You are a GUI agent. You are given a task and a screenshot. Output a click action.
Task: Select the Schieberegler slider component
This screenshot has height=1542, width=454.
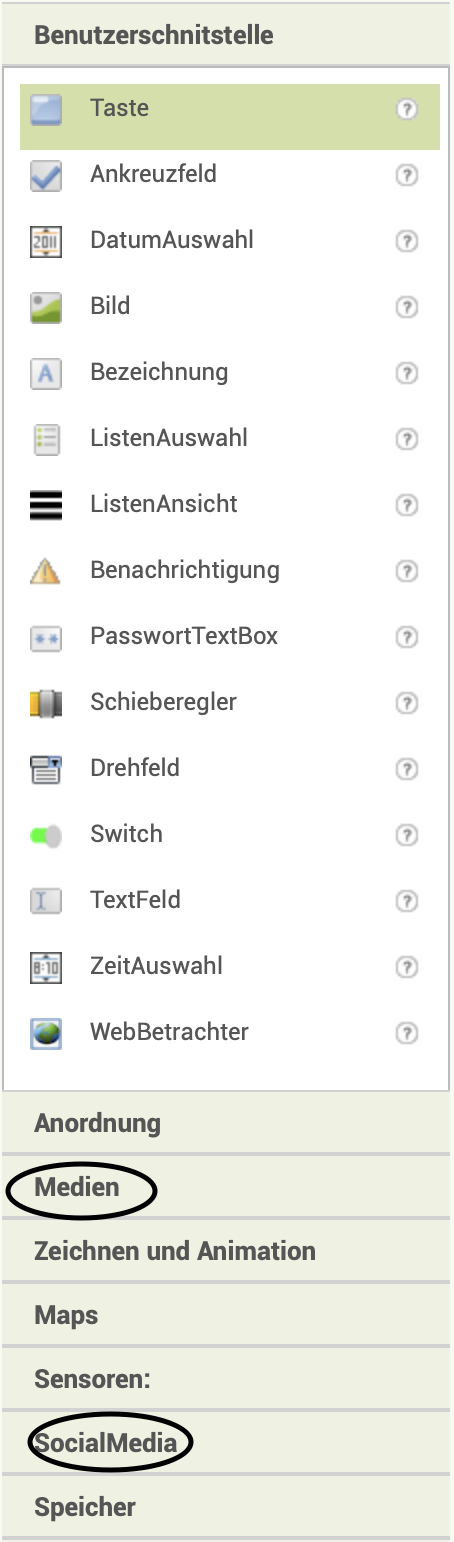coord(230,702)
